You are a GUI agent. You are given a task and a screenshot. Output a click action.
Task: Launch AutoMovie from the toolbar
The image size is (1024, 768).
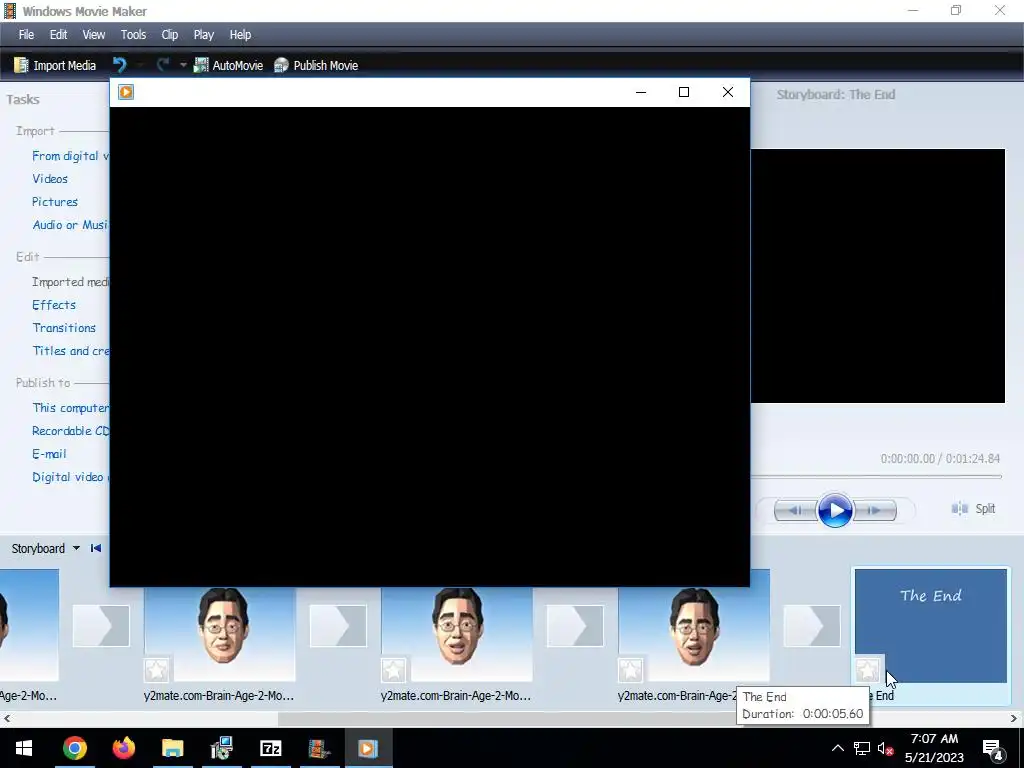[229, 65]
